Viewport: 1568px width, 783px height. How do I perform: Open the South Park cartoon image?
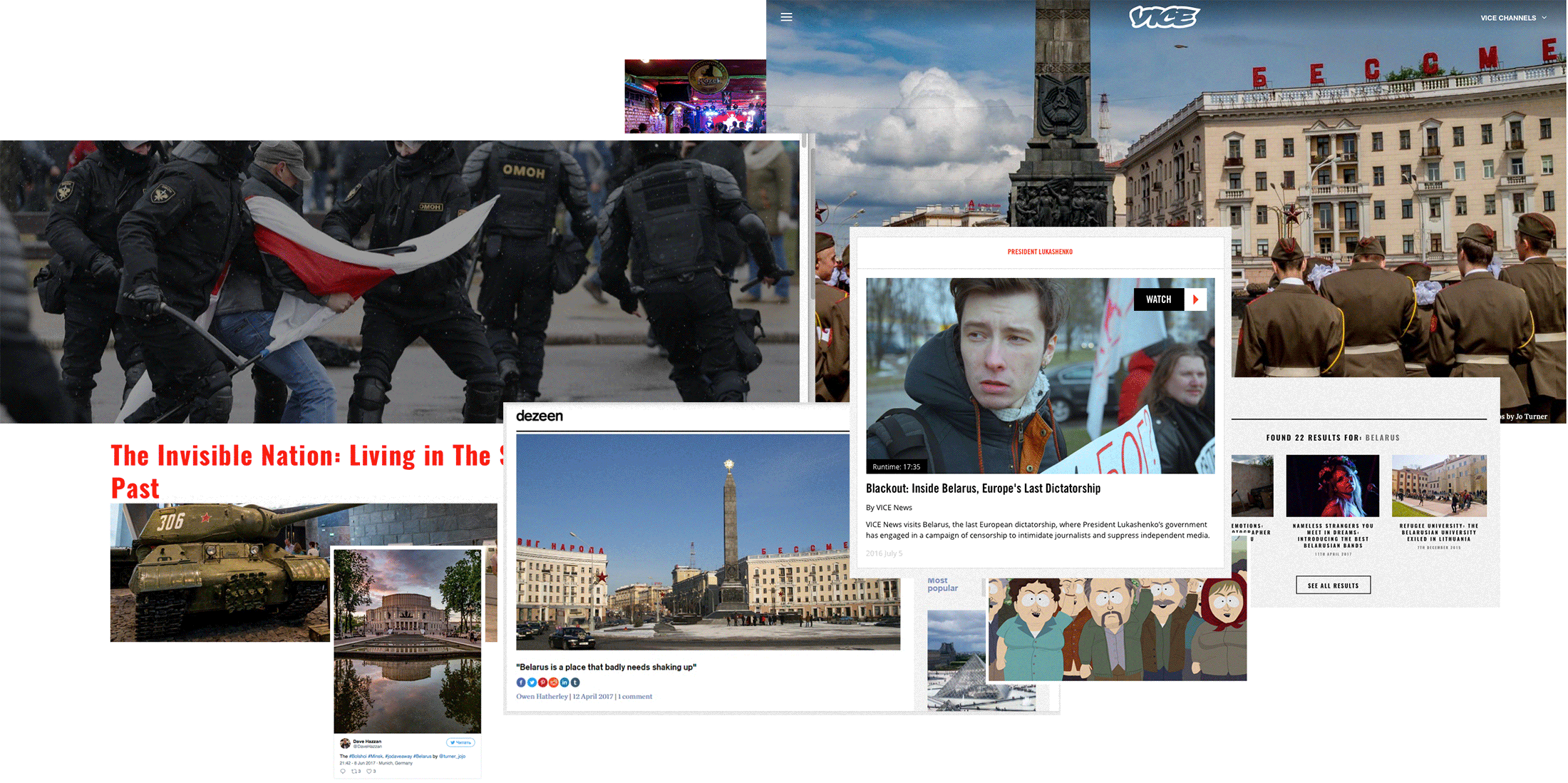click(x=1117, y=629)
